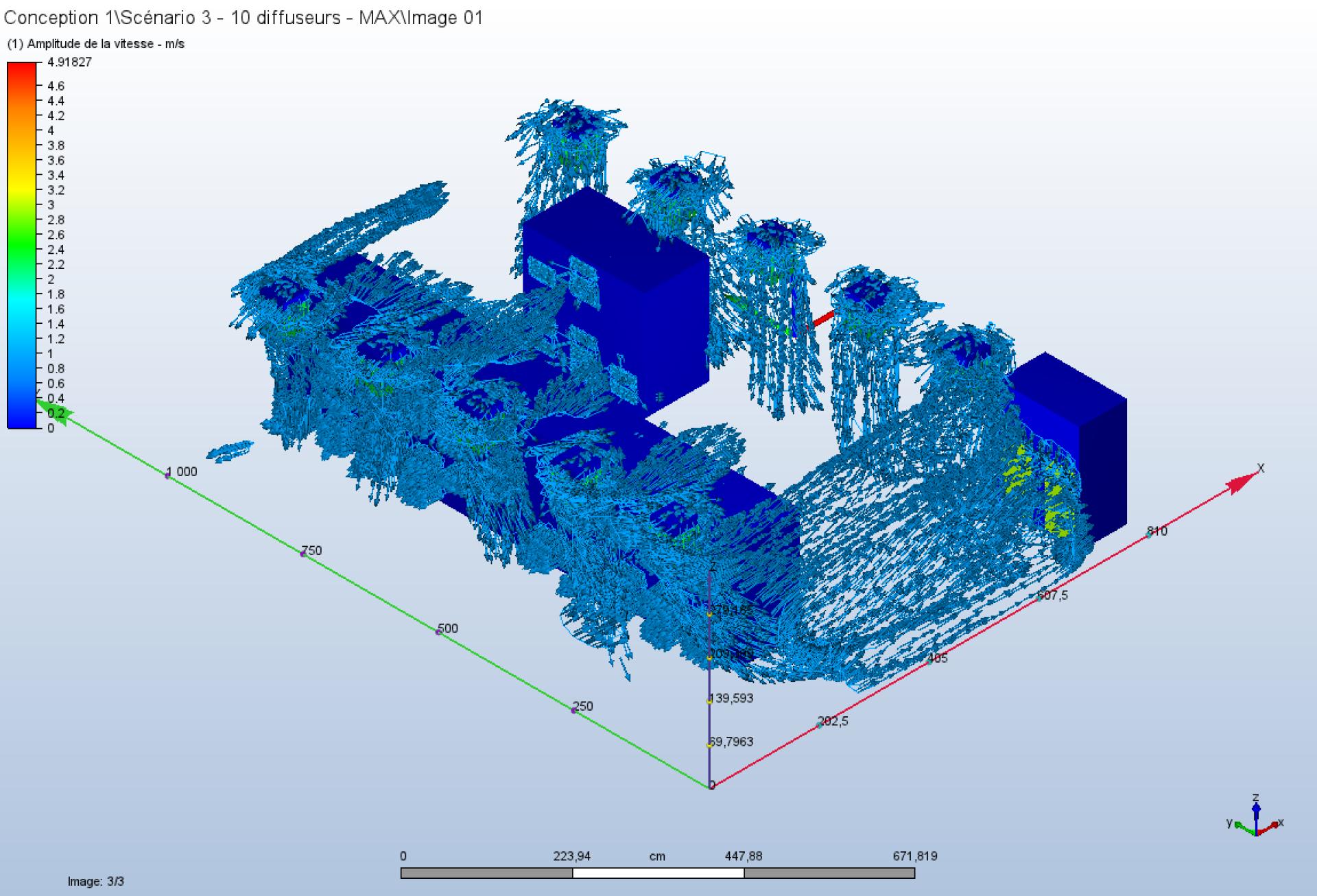Click the scale bar value 671,819
This screenshot has height=896, width=1317.
point(914,856)
